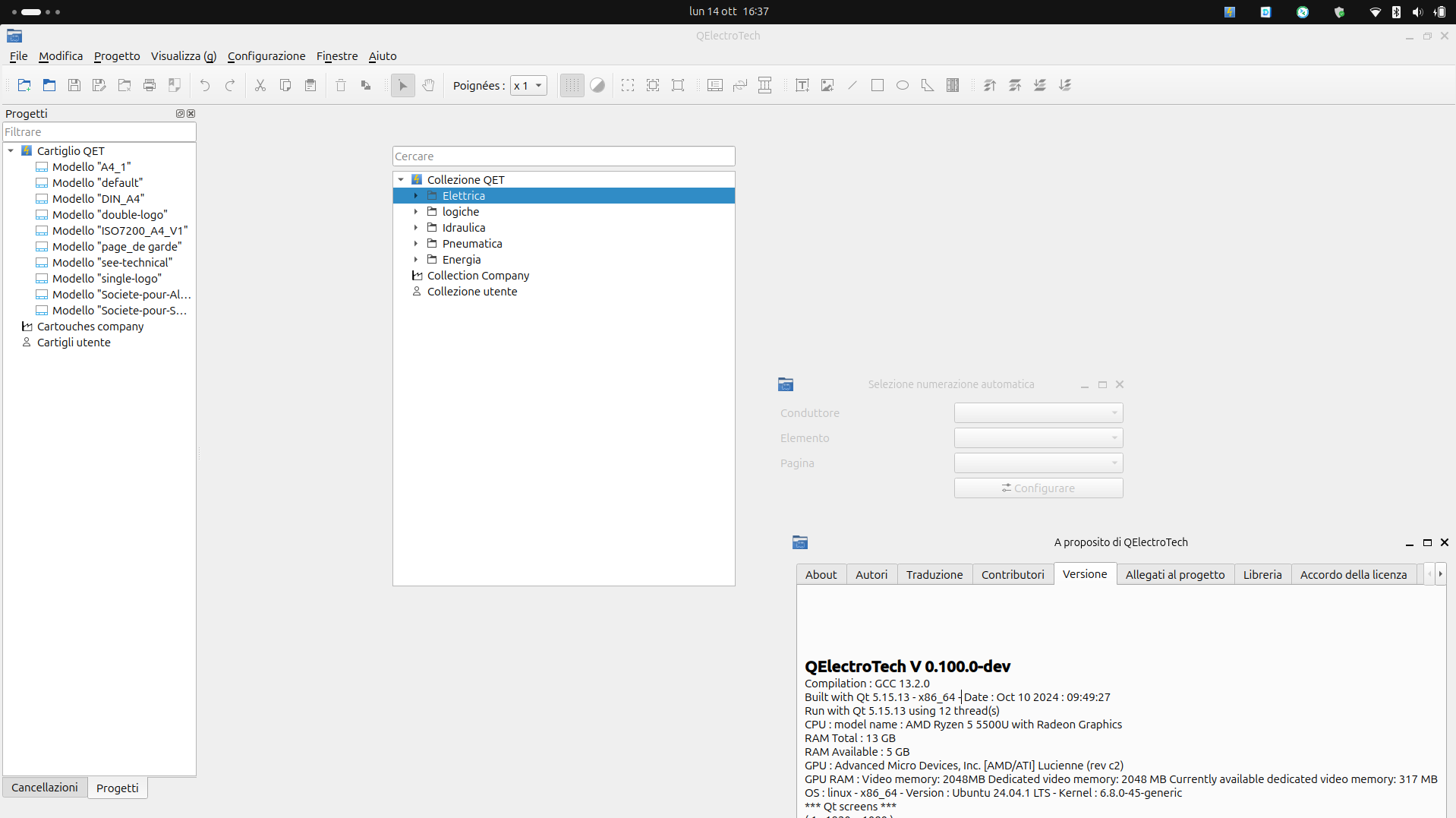Click the Cercare search field
This screenshot has height=818, width=1456.
pos(563,156)
